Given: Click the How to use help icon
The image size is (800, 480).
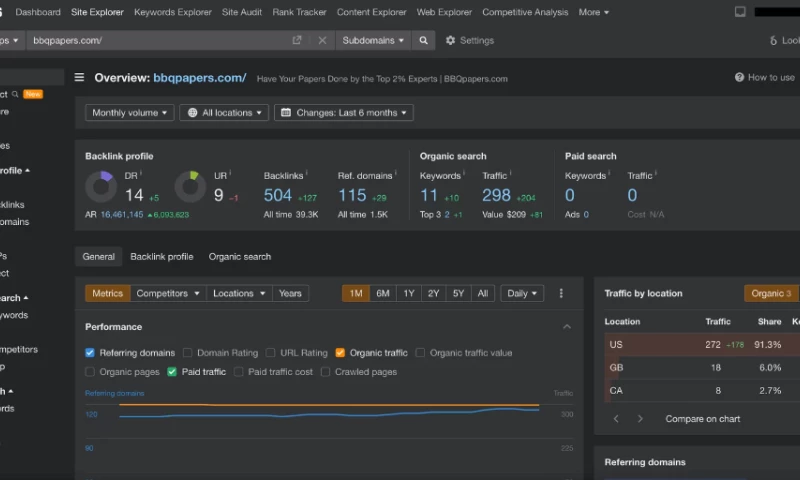Looking at the screenshot, I should (739, 77).
